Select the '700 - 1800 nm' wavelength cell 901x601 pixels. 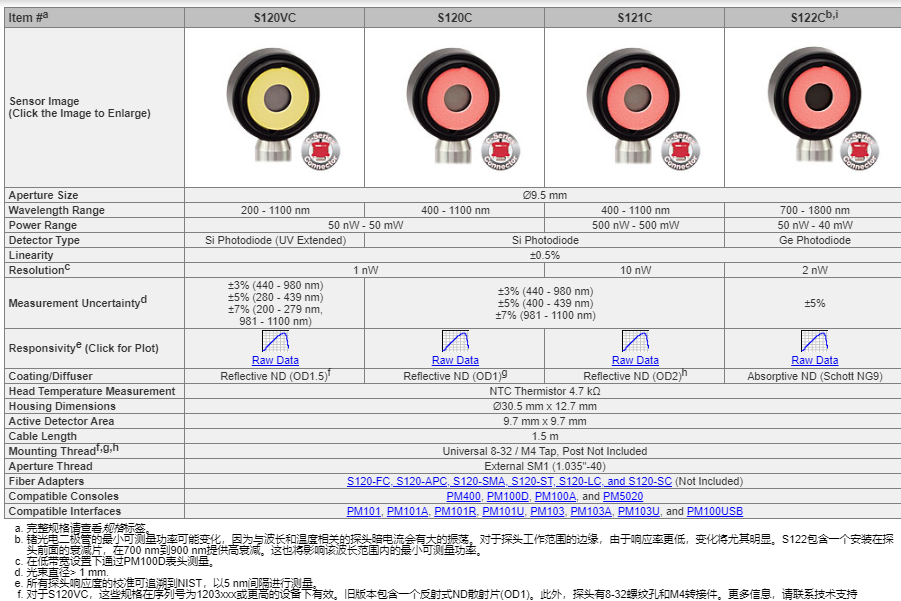coord(815,210)
